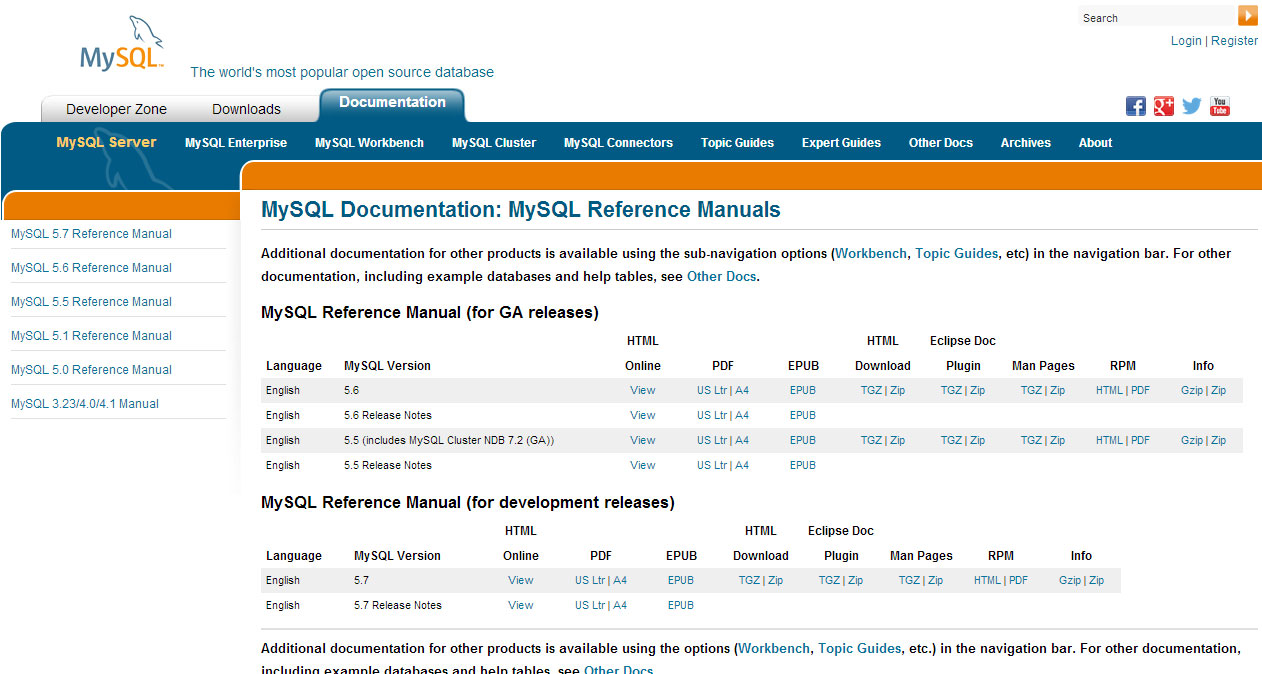This screenshot has width=1262, height=674.
Task: Download Info Gzip for version 5.7
Action: coord(1070,580)
